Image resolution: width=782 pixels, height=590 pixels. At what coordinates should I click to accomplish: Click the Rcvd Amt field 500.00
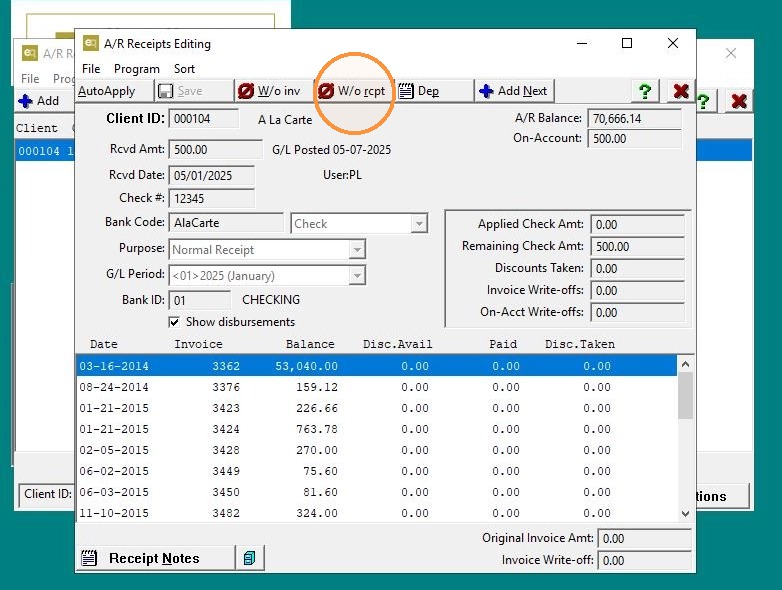tap(215, 150)
